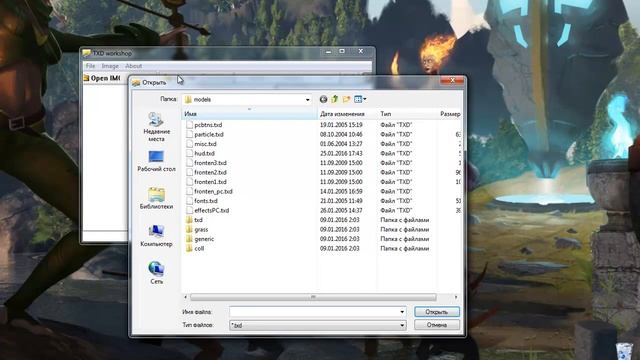This screenshot has height=360, width=640.
Task: Click the right arrow of the horizontal scrollbar
Action: tap(456, 297)
